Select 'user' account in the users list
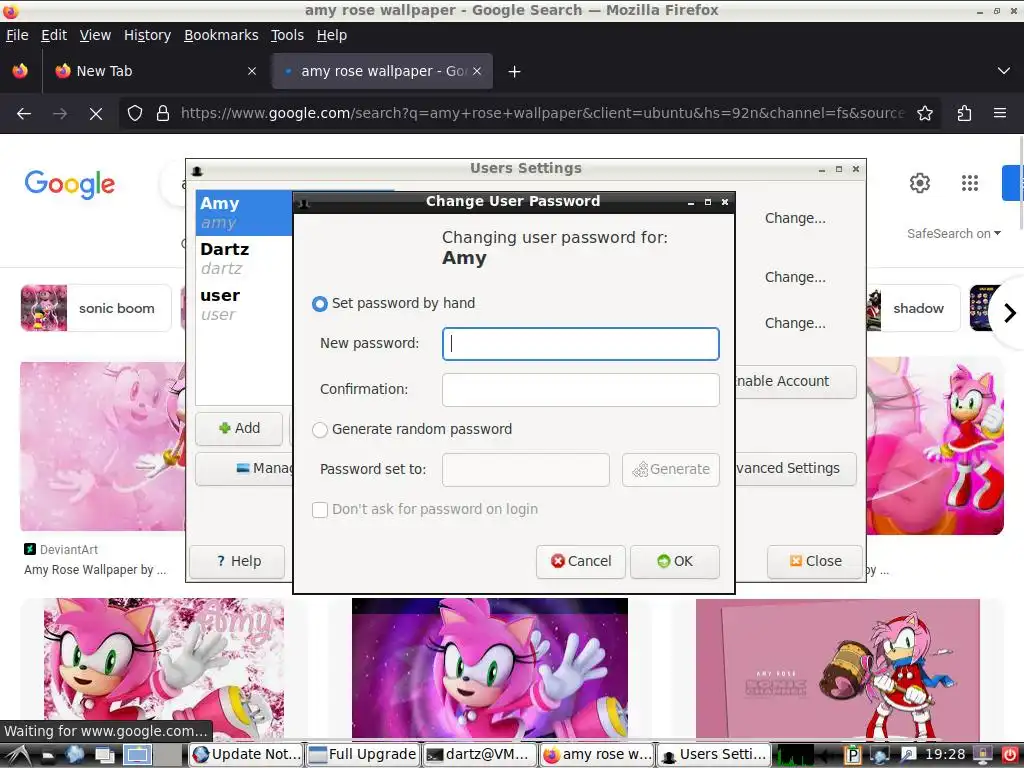The width and height of the screenshot is (1024, 768). pyautogui.click(x=244, y=305)
